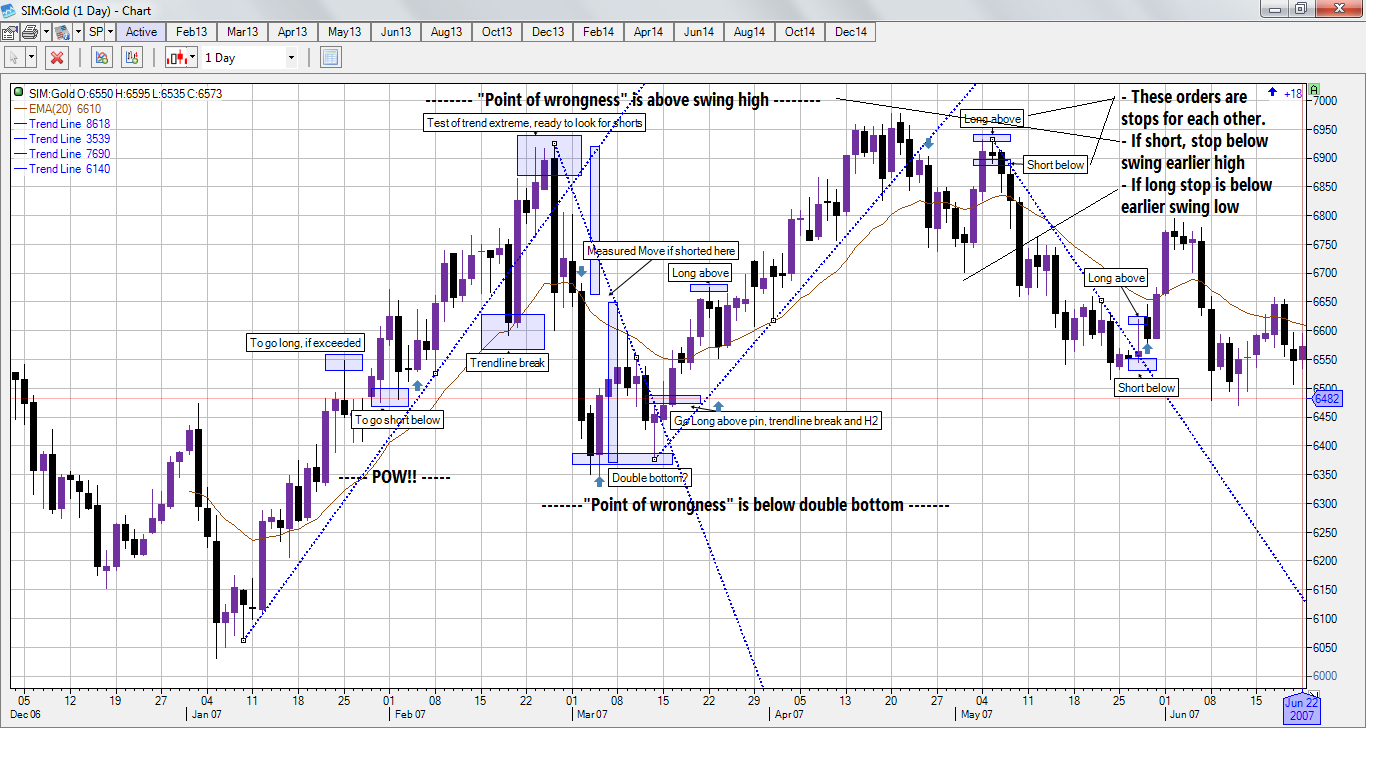Click the 'Short below' label near 6900
The height and width of the screenshot is (760, 1376).
point(1055,165)
